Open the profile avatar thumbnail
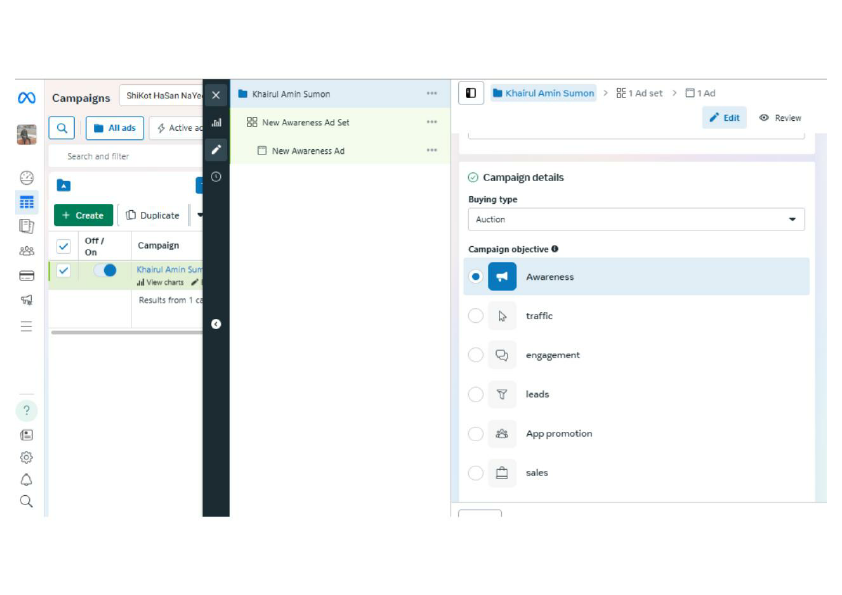Screen dimensions: 842x595 click(27, 134)
